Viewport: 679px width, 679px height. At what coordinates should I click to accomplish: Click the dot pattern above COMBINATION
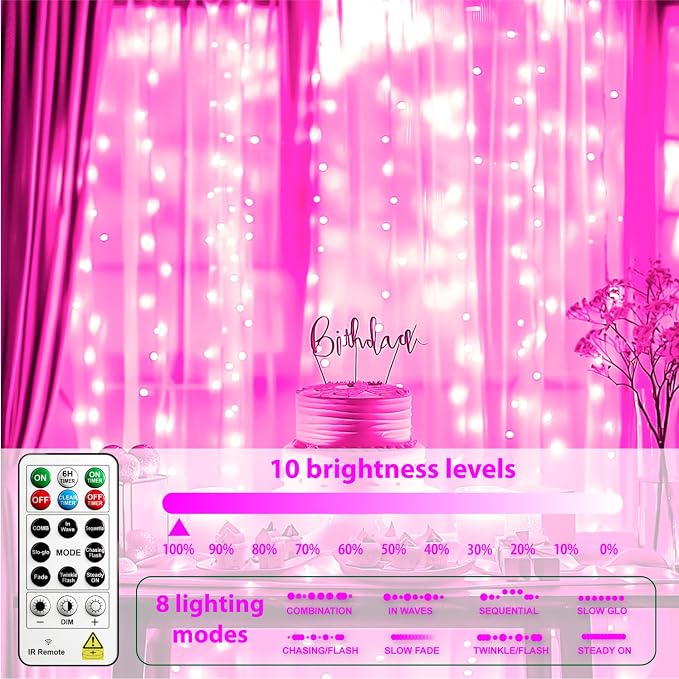point(320,596)
